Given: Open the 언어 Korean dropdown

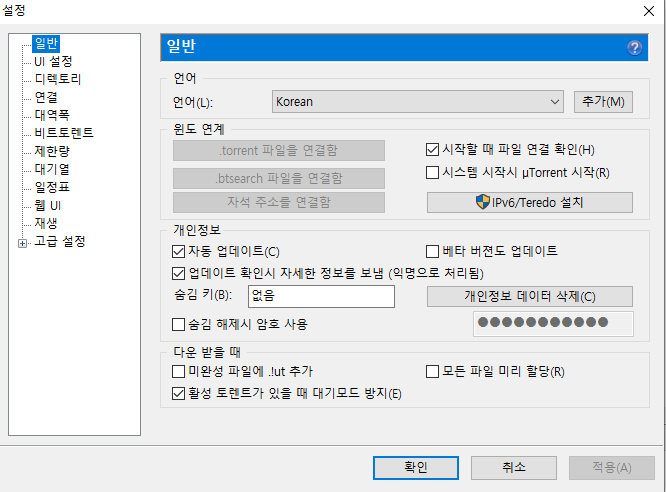Looking at the screenshot, I should coord(418,102).
